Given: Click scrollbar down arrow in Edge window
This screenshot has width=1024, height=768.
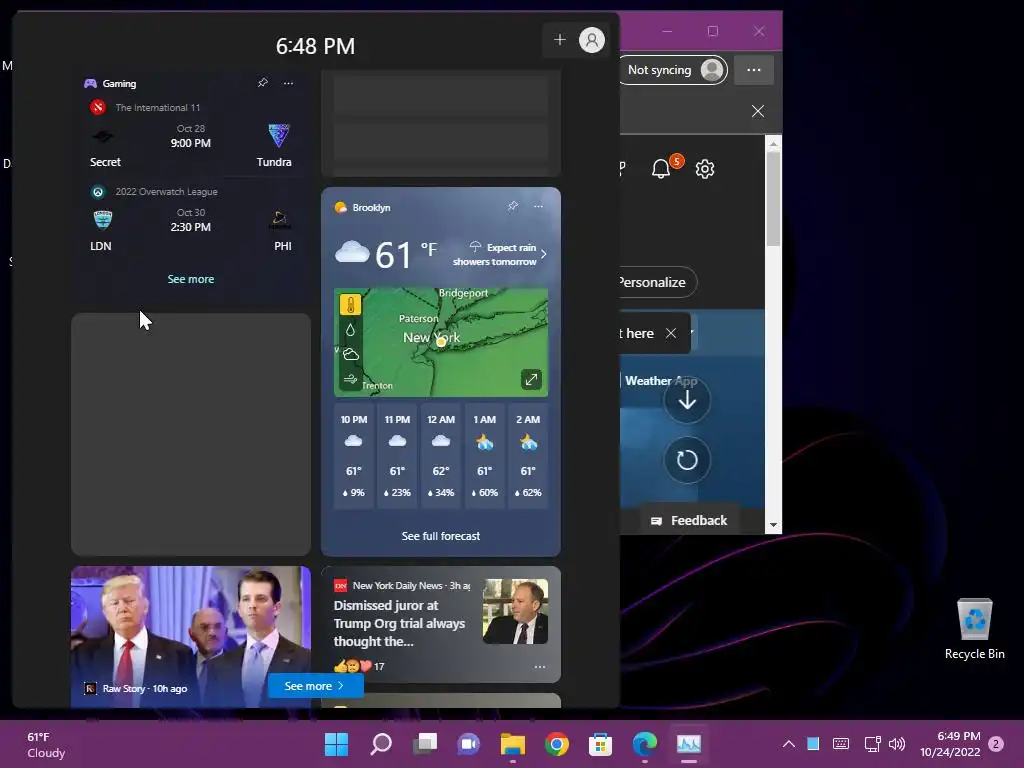Looking at the screenshot, I should [773, 525].
